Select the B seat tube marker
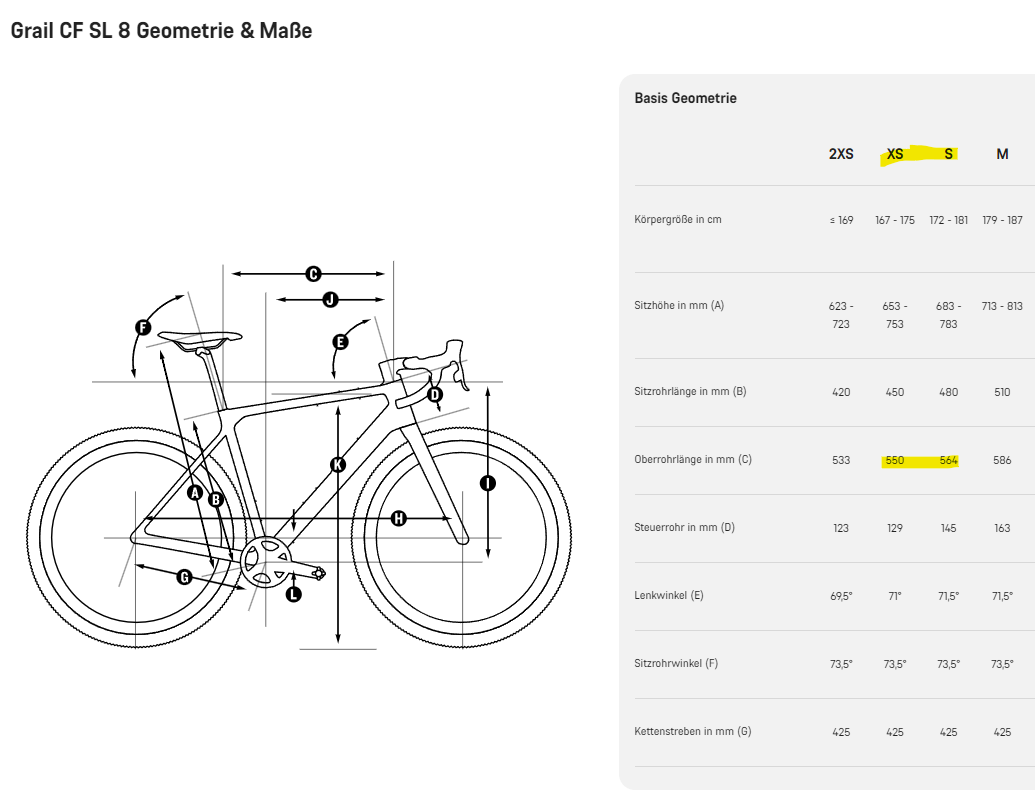 coord(215,498)
